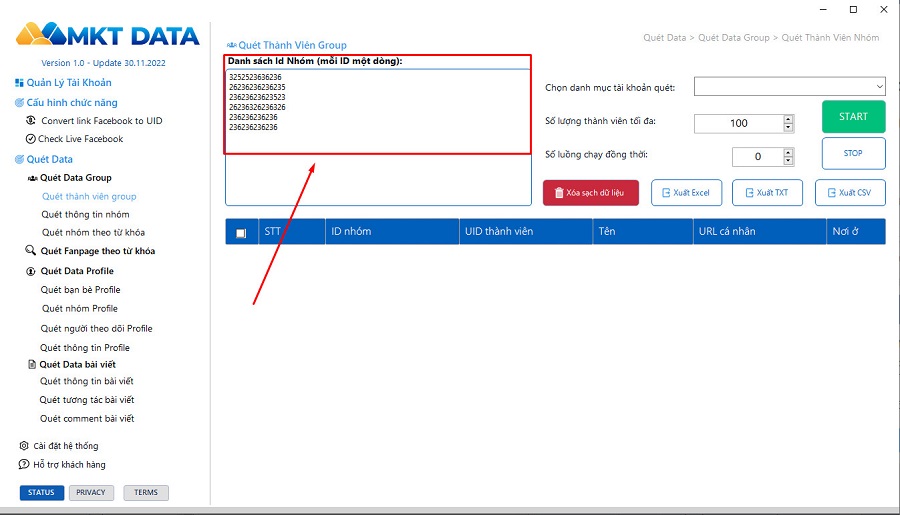The image size is (900, 515).
Task: Select Quét thông tin nhóm menu item
Action: point(85,215)
